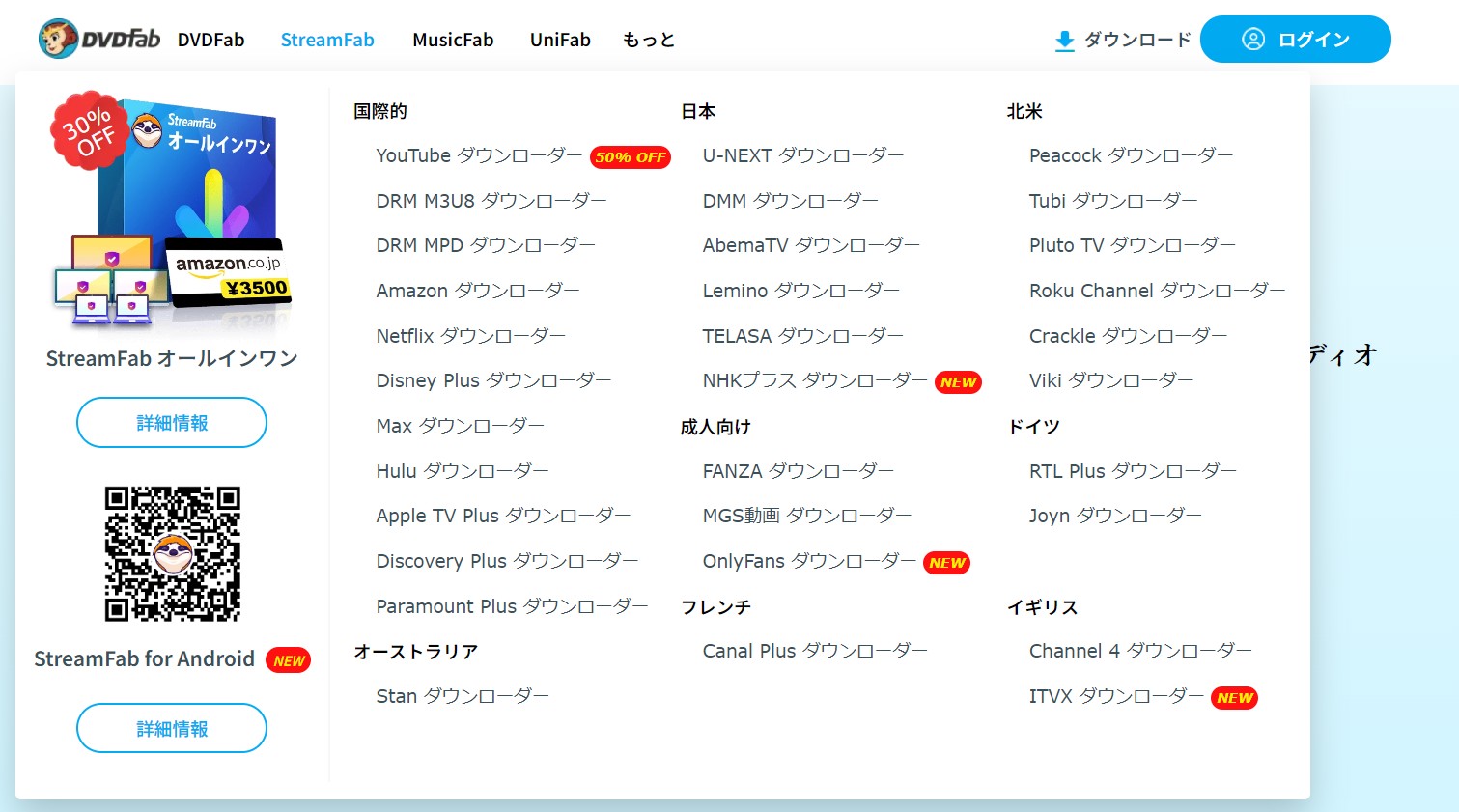Click the 30% OFF red badge
This screenshot has height=812, width=1459.
90,130
